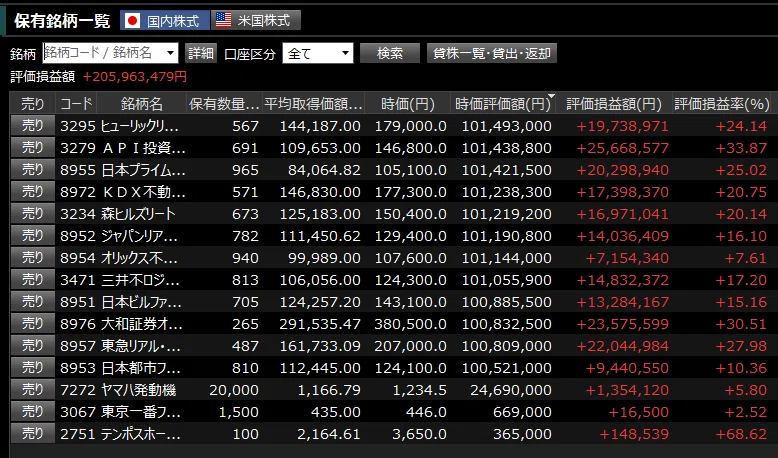Sort by 平均取得価額 column header
Image resolution: width=778 pixels, height=458 pixels.
pos(313,104)
